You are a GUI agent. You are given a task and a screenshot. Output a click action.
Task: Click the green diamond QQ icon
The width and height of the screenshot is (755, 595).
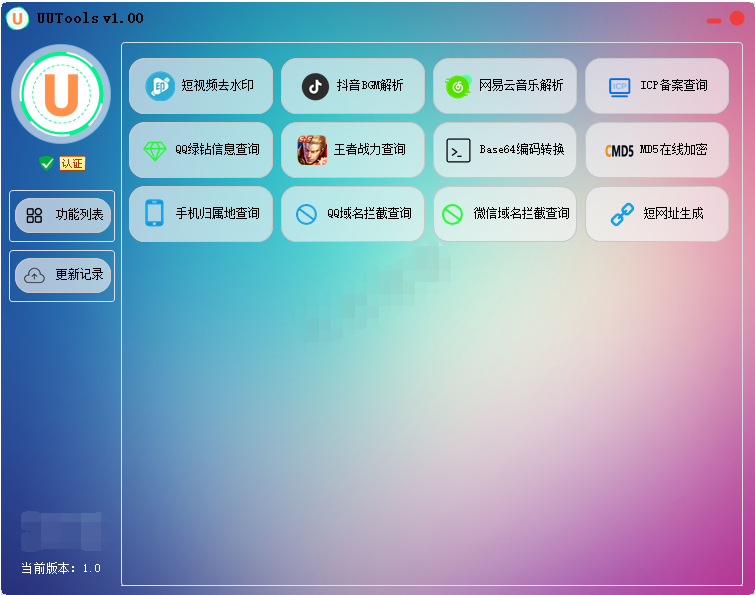click(155, 151)
